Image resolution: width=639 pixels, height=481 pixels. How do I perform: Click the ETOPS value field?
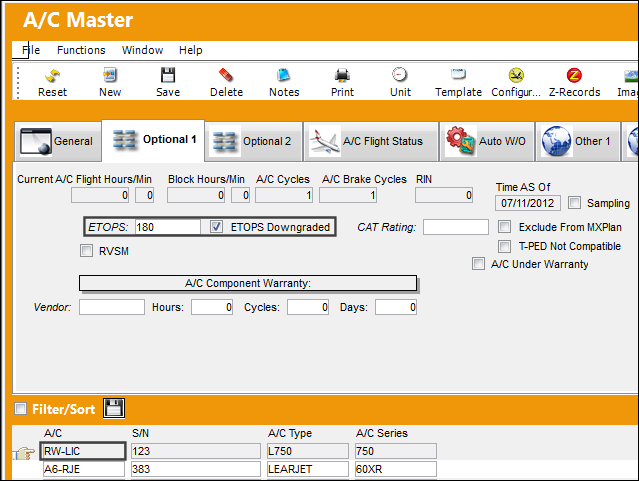(167, 227)
